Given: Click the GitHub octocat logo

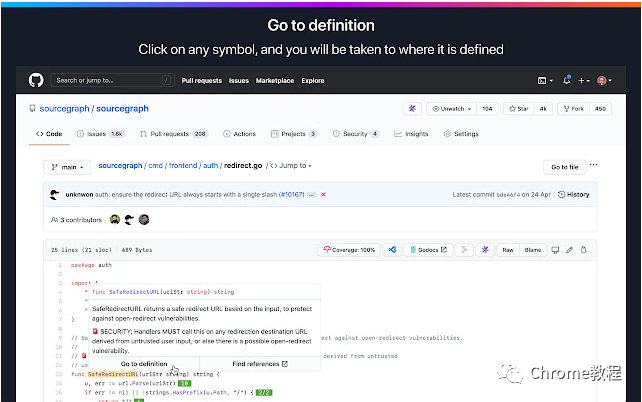Looking at the screenshot, I should [x=36, y=80].
